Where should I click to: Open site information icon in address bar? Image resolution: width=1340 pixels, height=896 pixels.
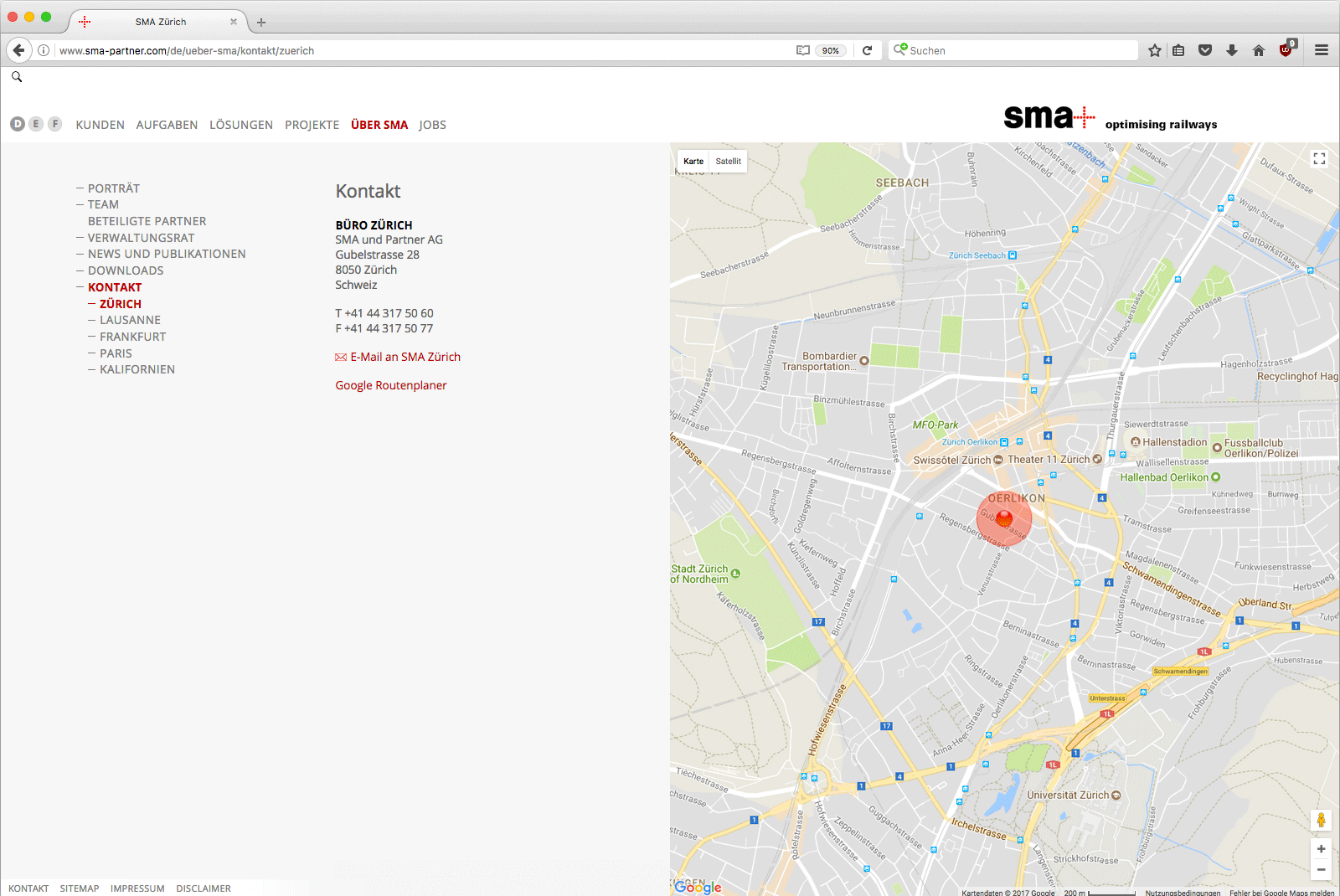[x=44, y=50]
